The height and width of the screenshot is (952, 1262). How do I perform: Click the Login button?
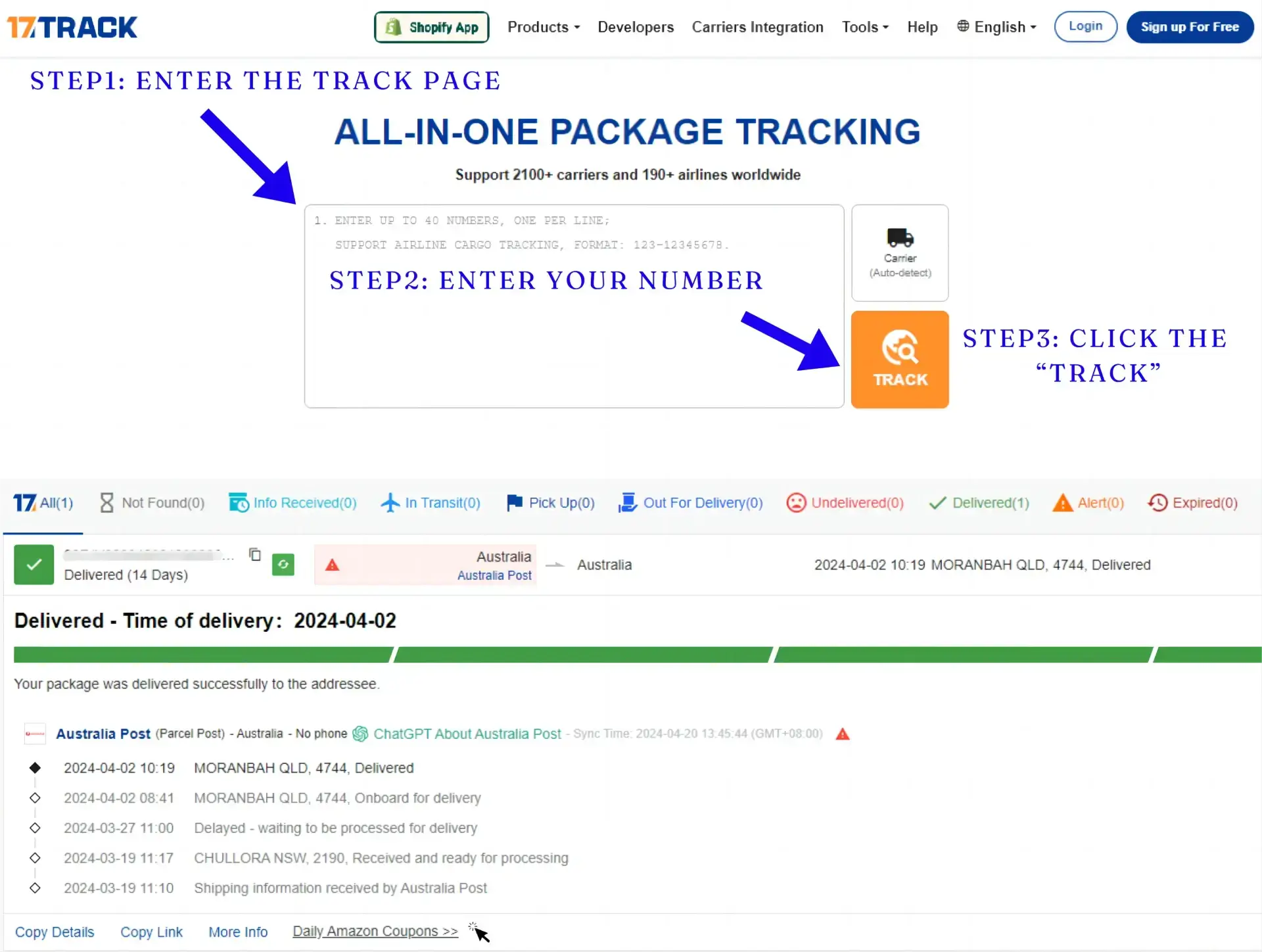1086,26
